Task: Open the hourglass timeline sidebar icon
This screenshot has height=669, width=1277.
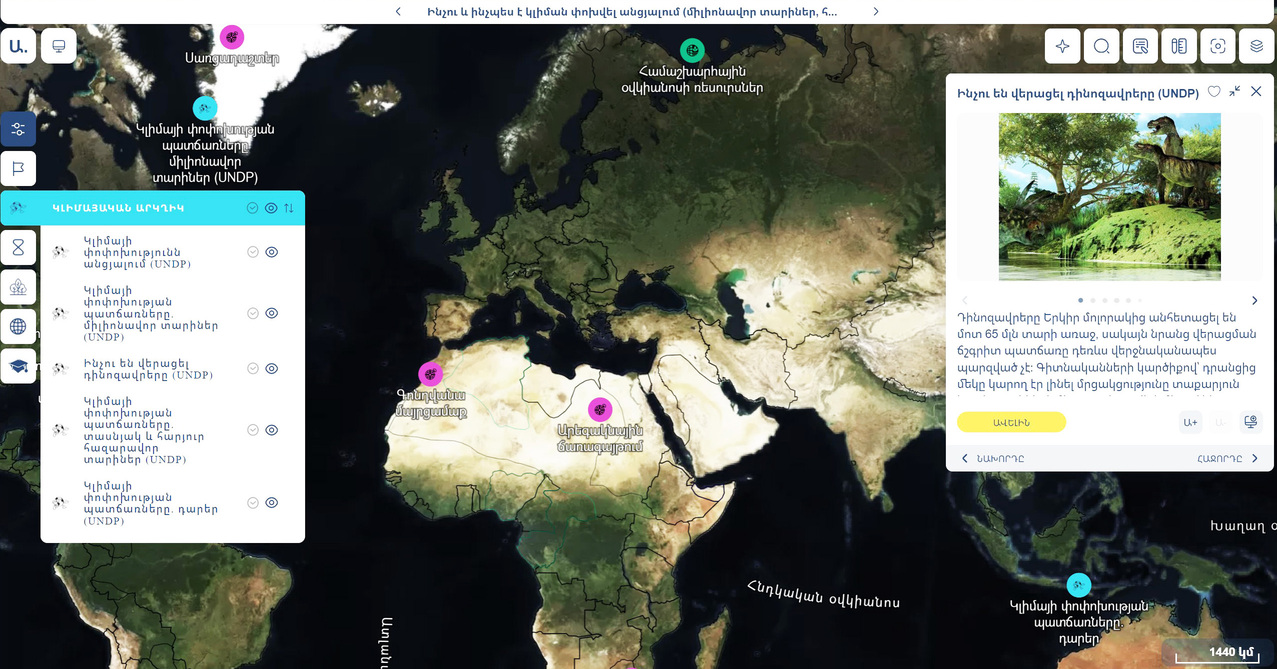Action: (18, 248)
